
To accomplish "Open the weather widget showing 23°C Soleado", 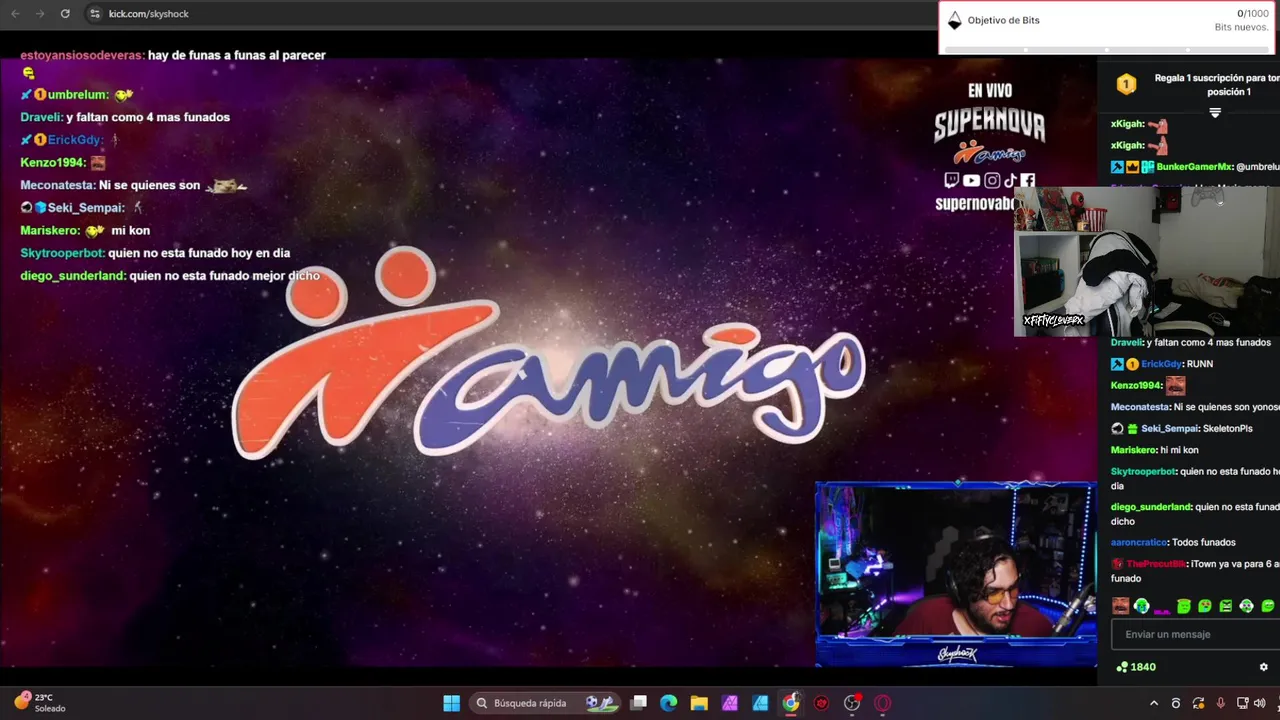I will 40,703.
